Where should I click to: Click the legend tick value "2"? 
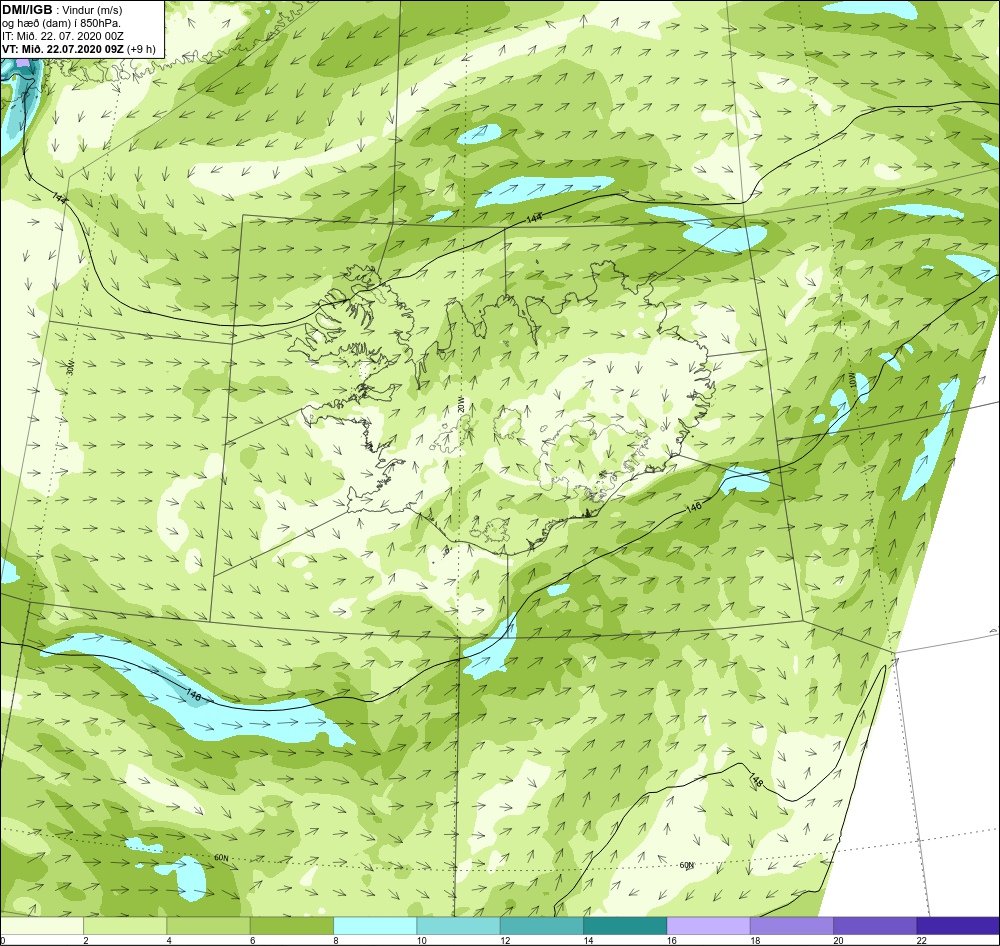tap(85, 940)
